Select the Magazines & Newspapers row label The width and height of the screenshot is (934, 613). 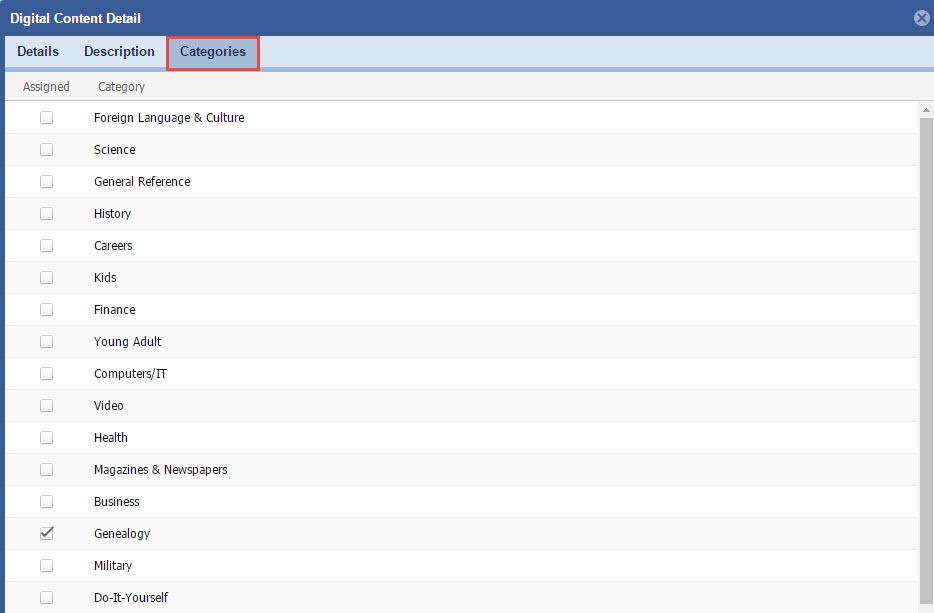tap(160, 470)
